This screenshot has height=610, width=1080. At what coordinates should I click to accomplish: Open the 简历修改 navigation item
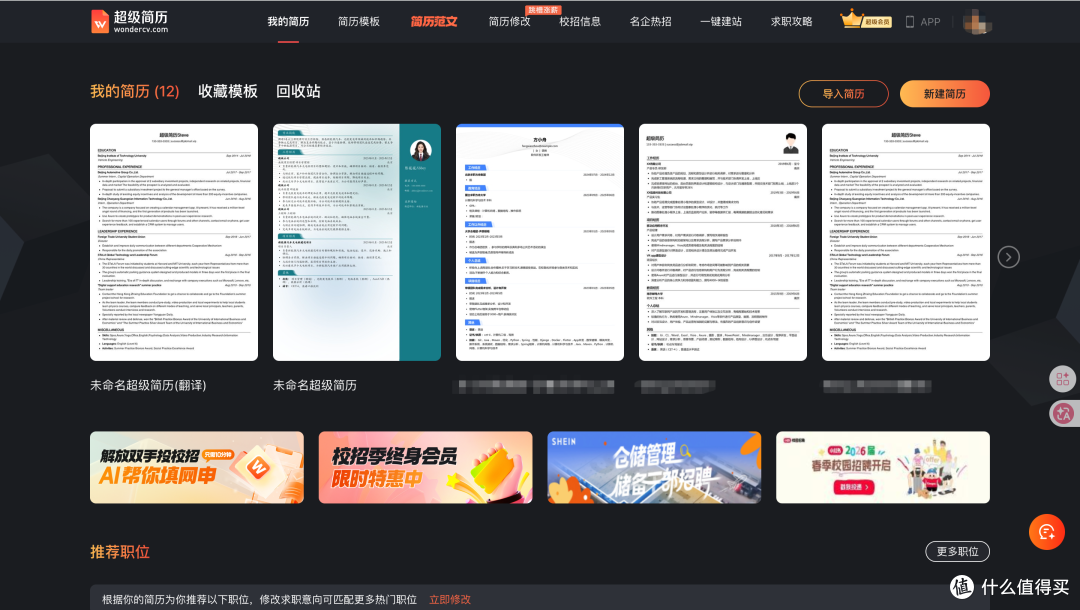(510, 21)
